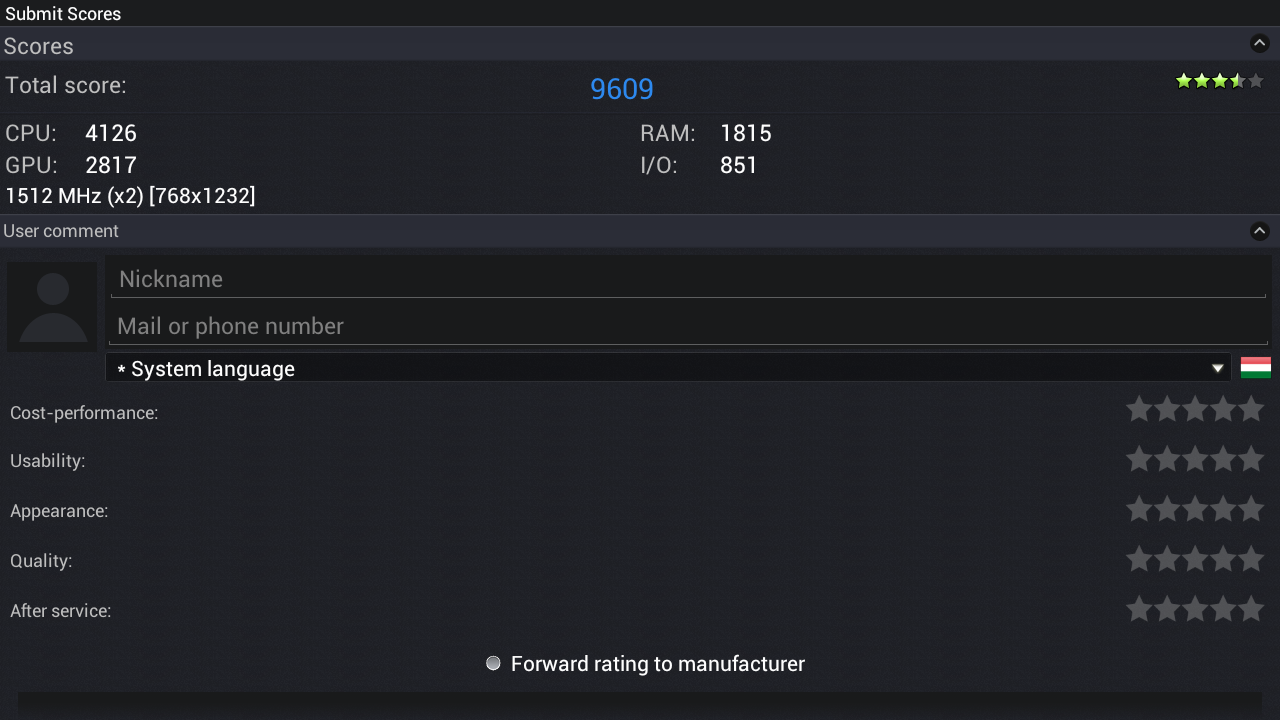Rate Cost-performance five stars
Screen dimensions: 1280x720
pos(1251,409)
